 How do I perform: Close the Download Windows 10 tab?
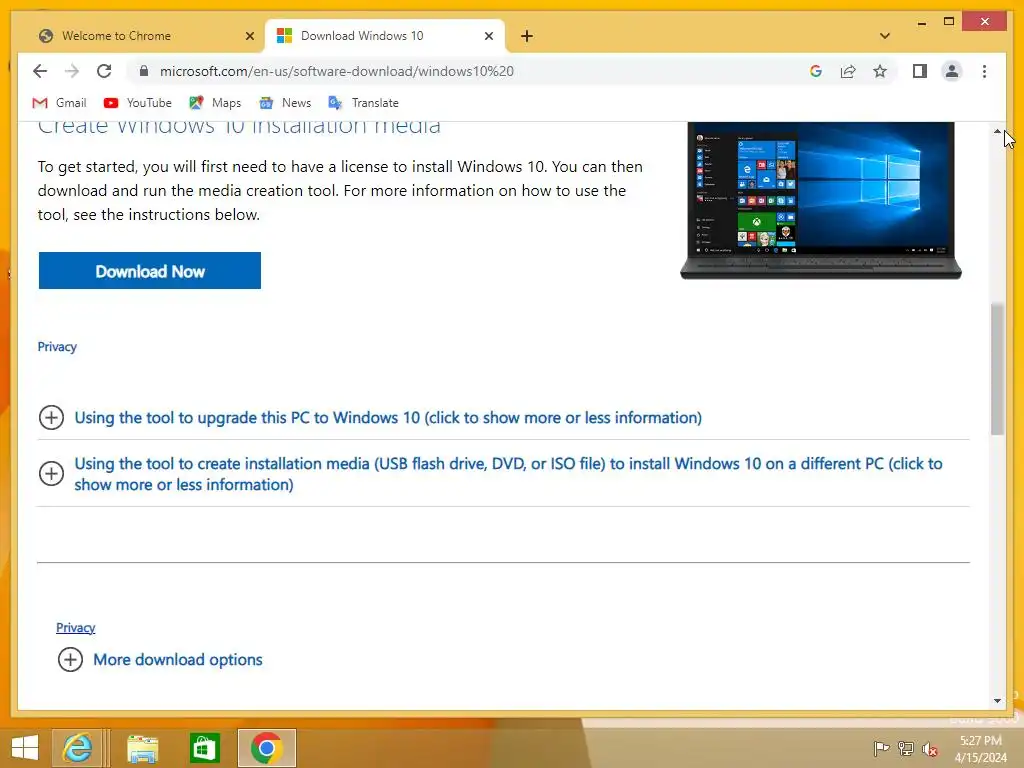(488, 36)
